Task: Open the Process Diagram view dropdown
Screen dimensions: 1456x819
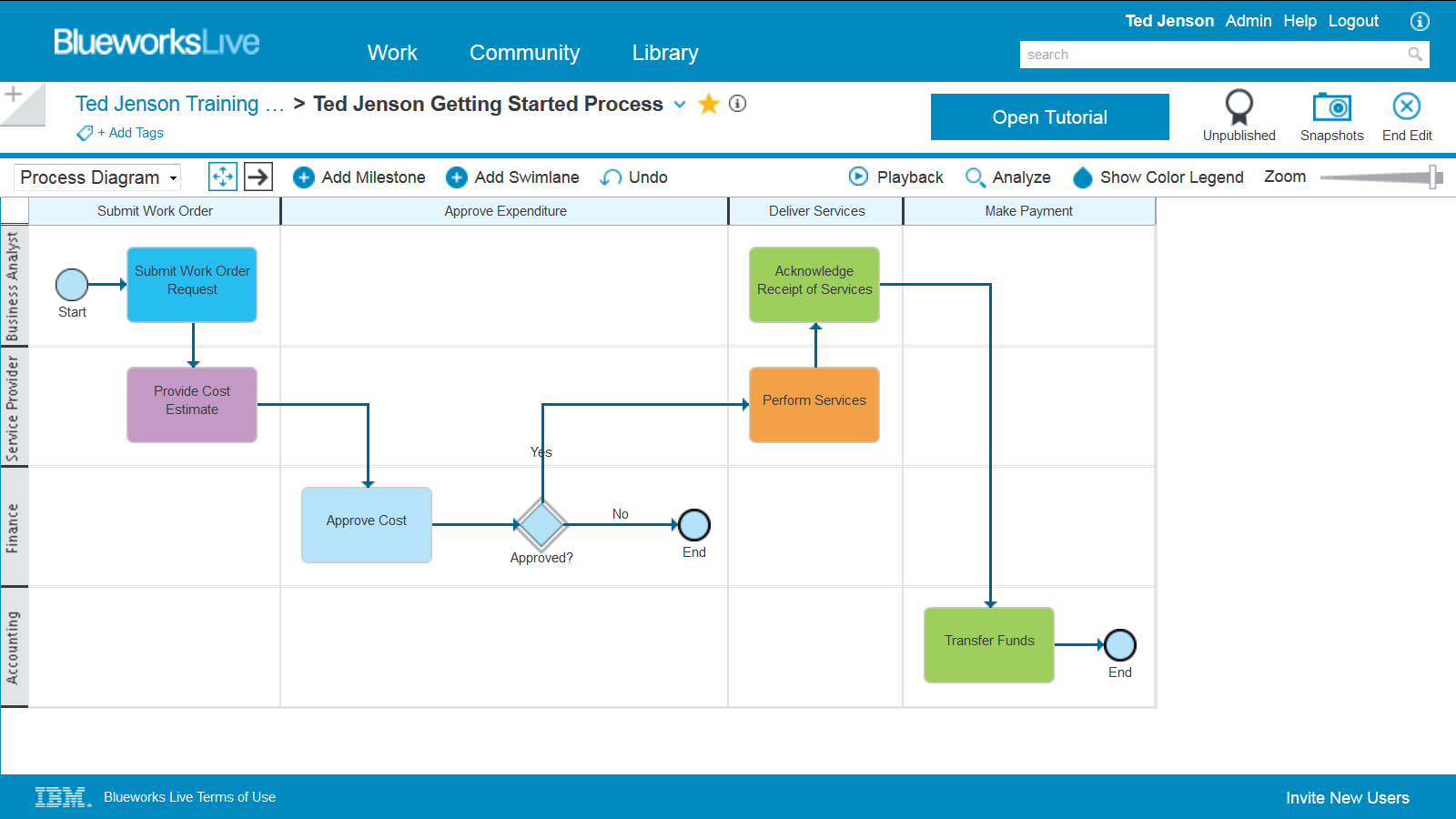Action: 95,177
